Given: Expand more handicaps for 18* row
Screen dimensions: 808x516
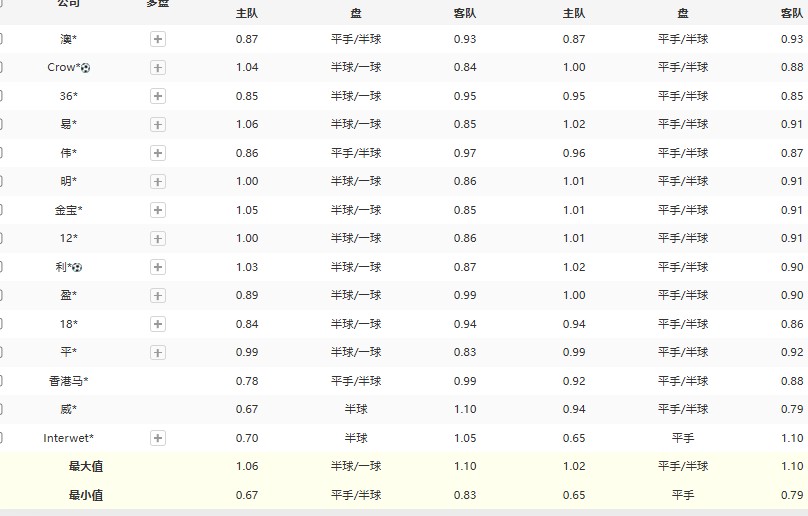Looking at the screenshot, I should click(158, 324).
